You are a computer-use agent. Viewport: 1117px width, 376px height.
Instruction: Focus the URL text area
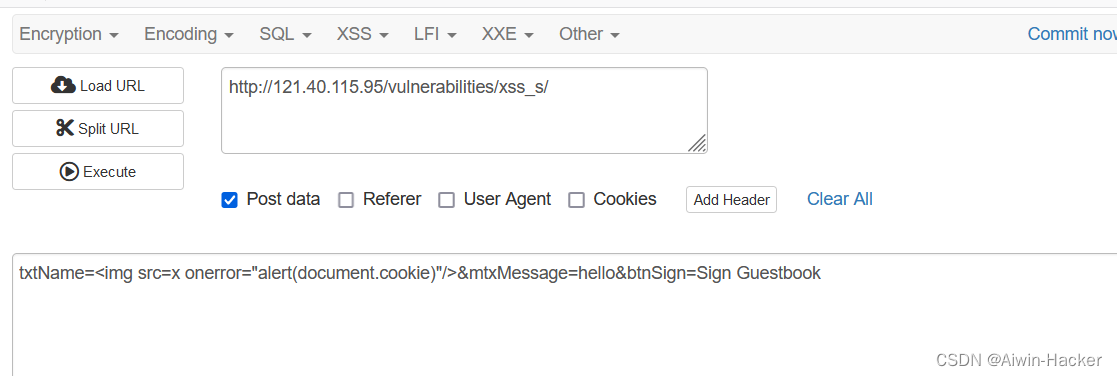(464, 110)
